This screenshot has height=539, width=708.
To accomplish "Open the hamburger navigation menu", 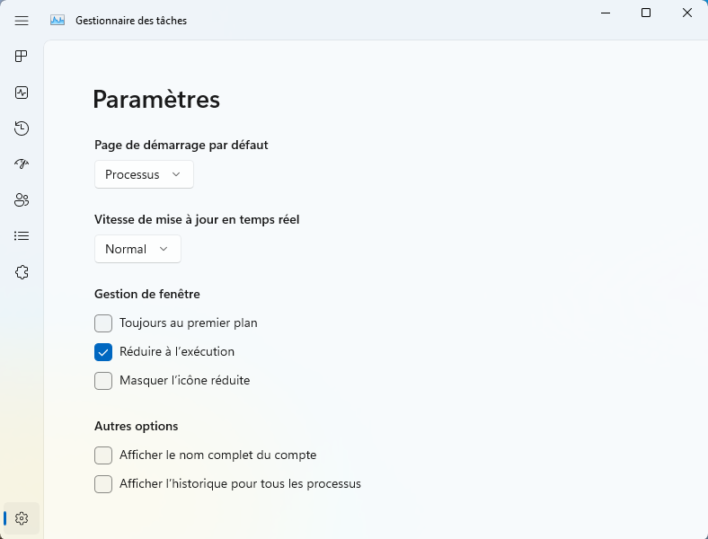I will (x=22, y=20).
